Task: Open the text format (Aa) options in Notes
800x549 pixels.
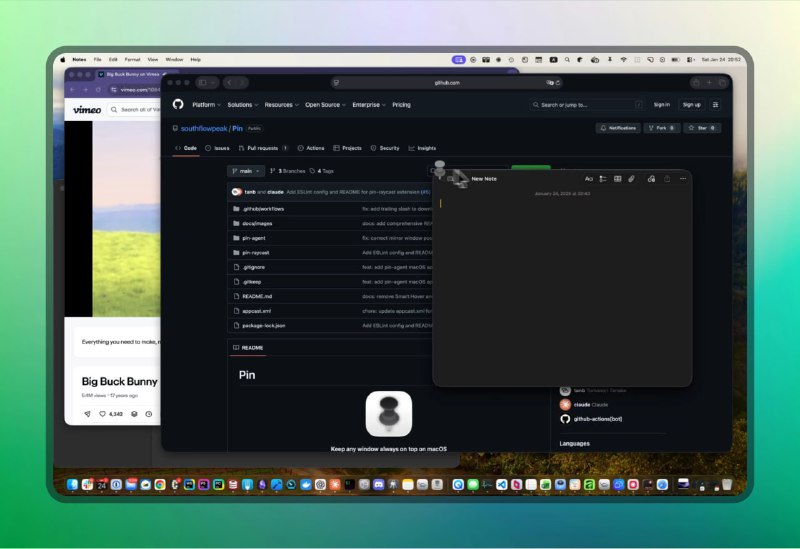Action: pos(588,179)
